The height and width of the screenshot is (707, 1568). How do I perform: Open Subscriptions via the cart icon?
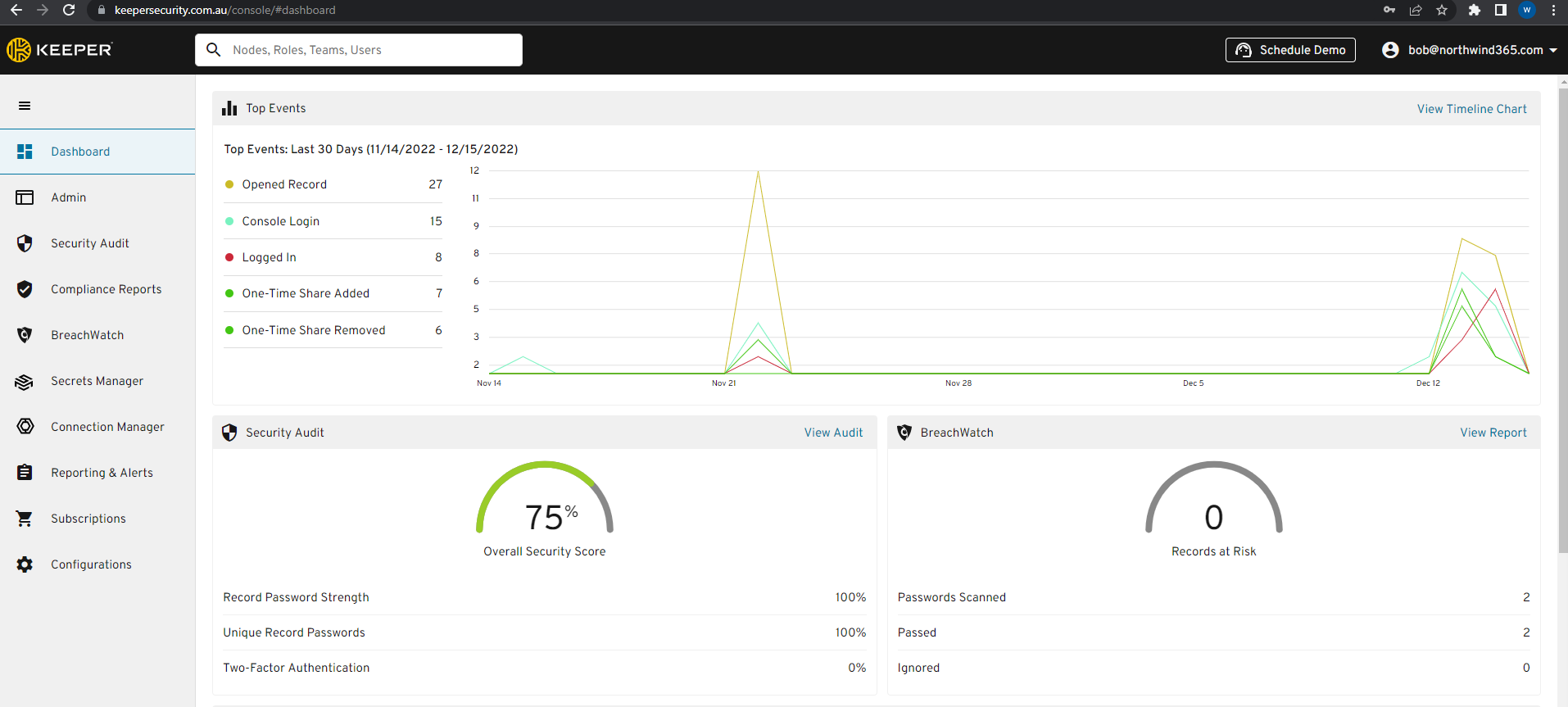(25, 519)
